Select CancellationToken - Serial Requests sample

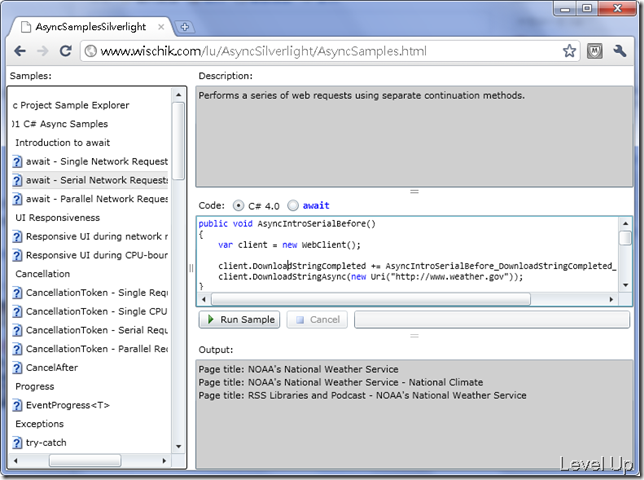[97, 330]
